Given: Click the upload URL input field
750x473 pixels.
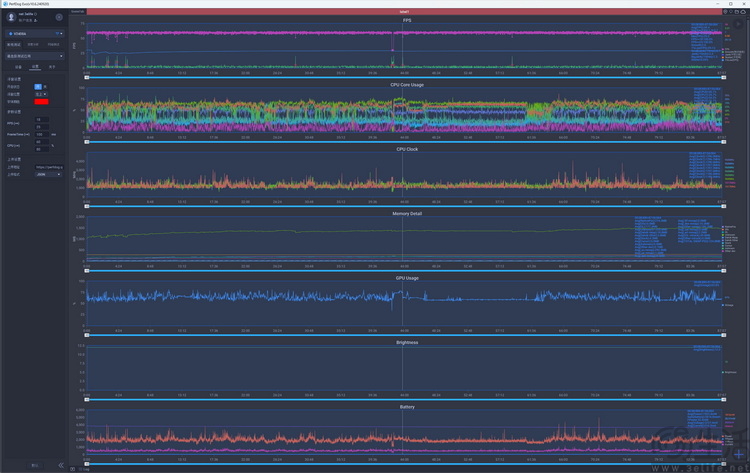Looking at the screenshot, I should click(x=48, y=167).
